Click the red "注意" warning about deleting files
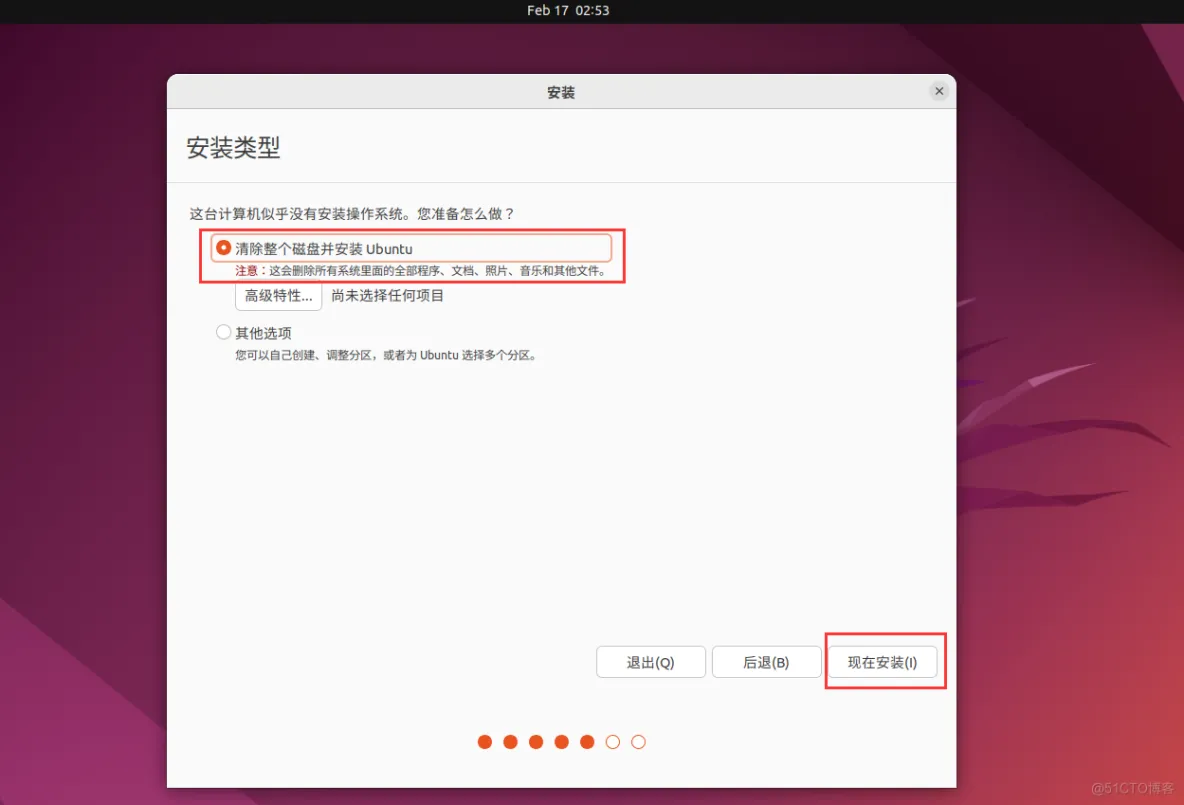Screen dimensions: 1184x805 click(x=421, y=270)
